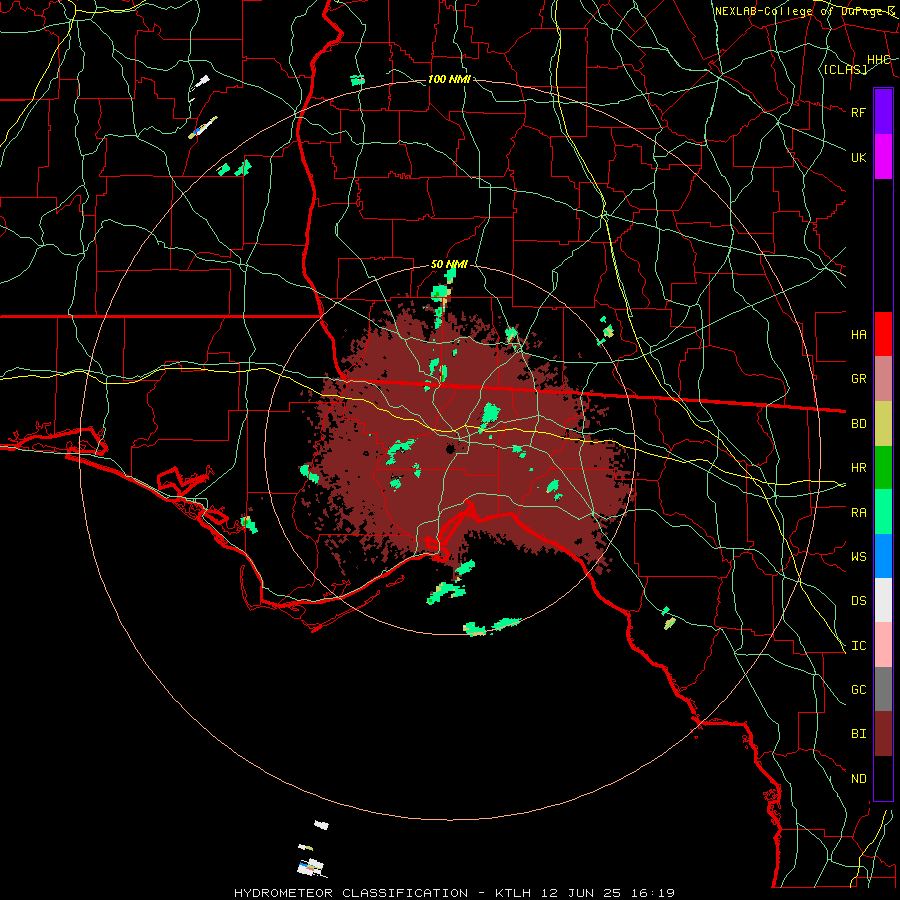This screenshot has height=900, width=900.
Task: Click the mint green RA legend swatch
Action: (x=883, y=512)
